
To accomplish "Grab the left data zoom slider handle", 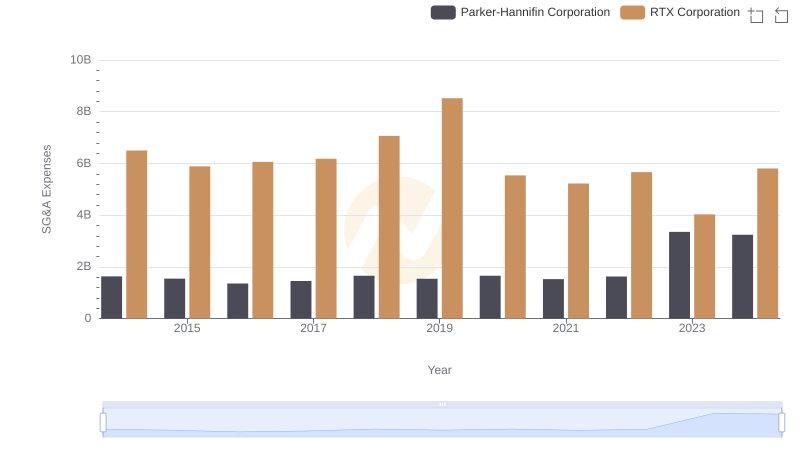I will 103,423.
